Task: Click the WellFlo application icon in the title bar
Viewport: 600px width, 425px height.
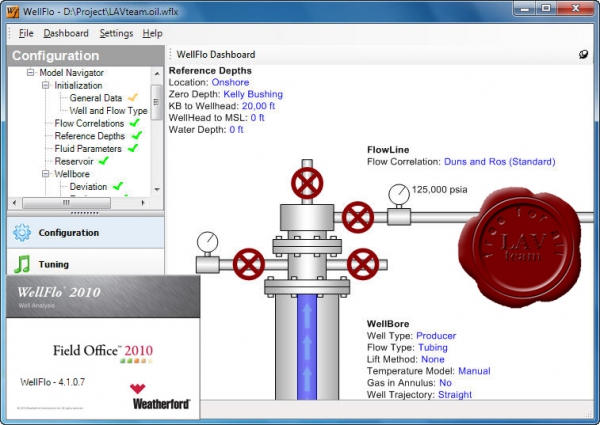Action: coord(12,11)
